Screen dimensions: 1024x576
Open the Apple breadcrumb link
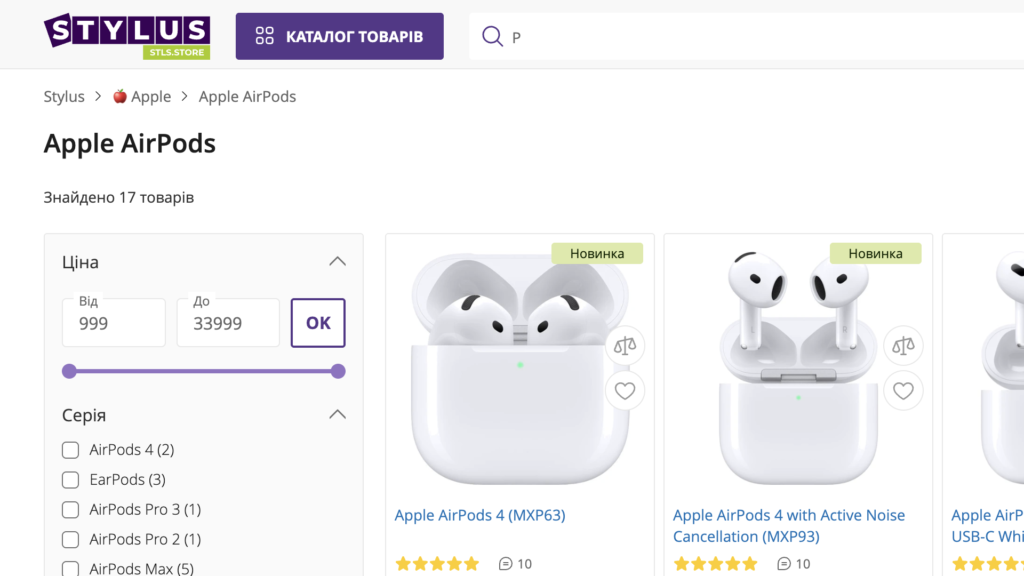pos(142,96)
